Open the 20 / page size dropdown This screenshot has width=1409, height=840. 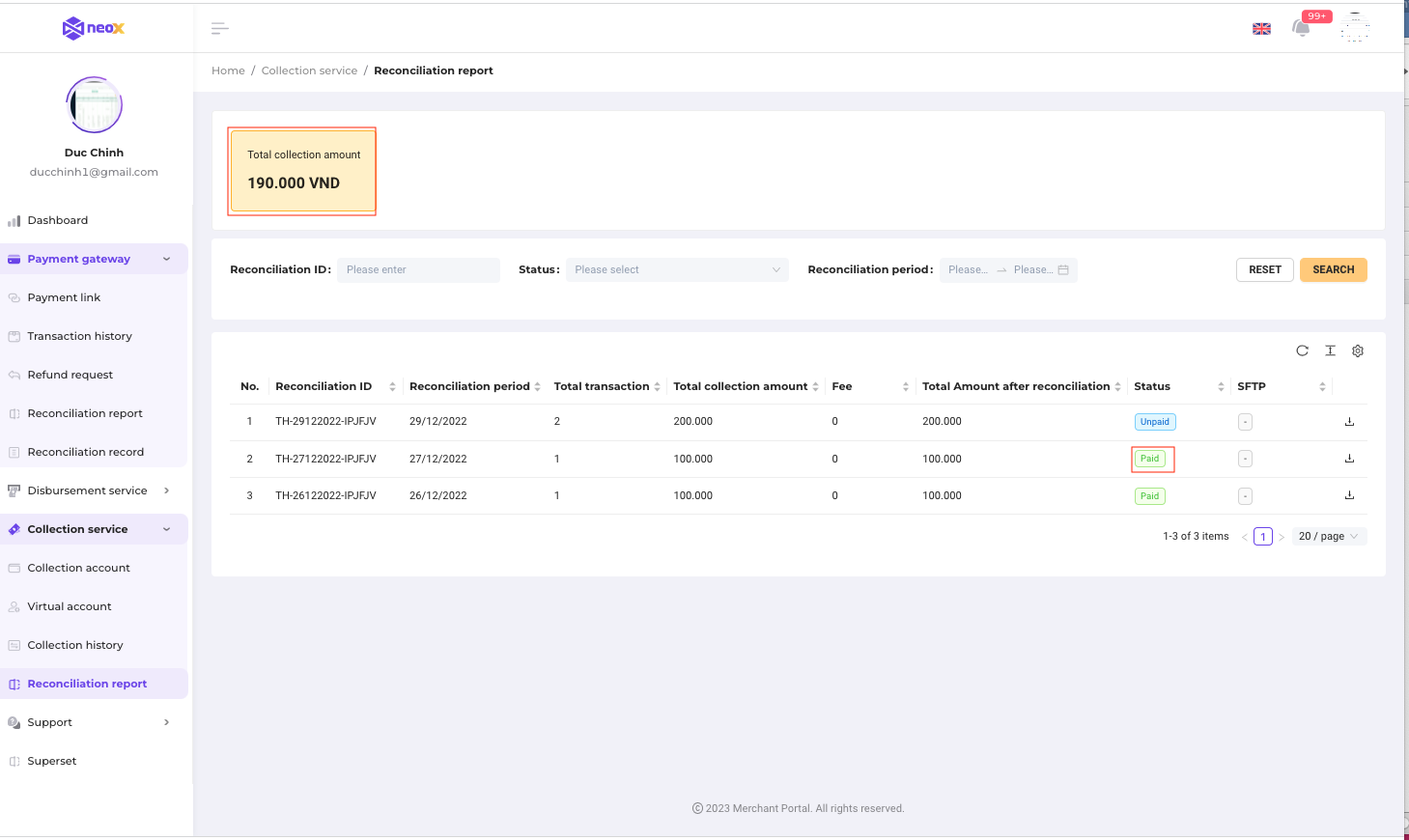click(x=1328, y=537)
